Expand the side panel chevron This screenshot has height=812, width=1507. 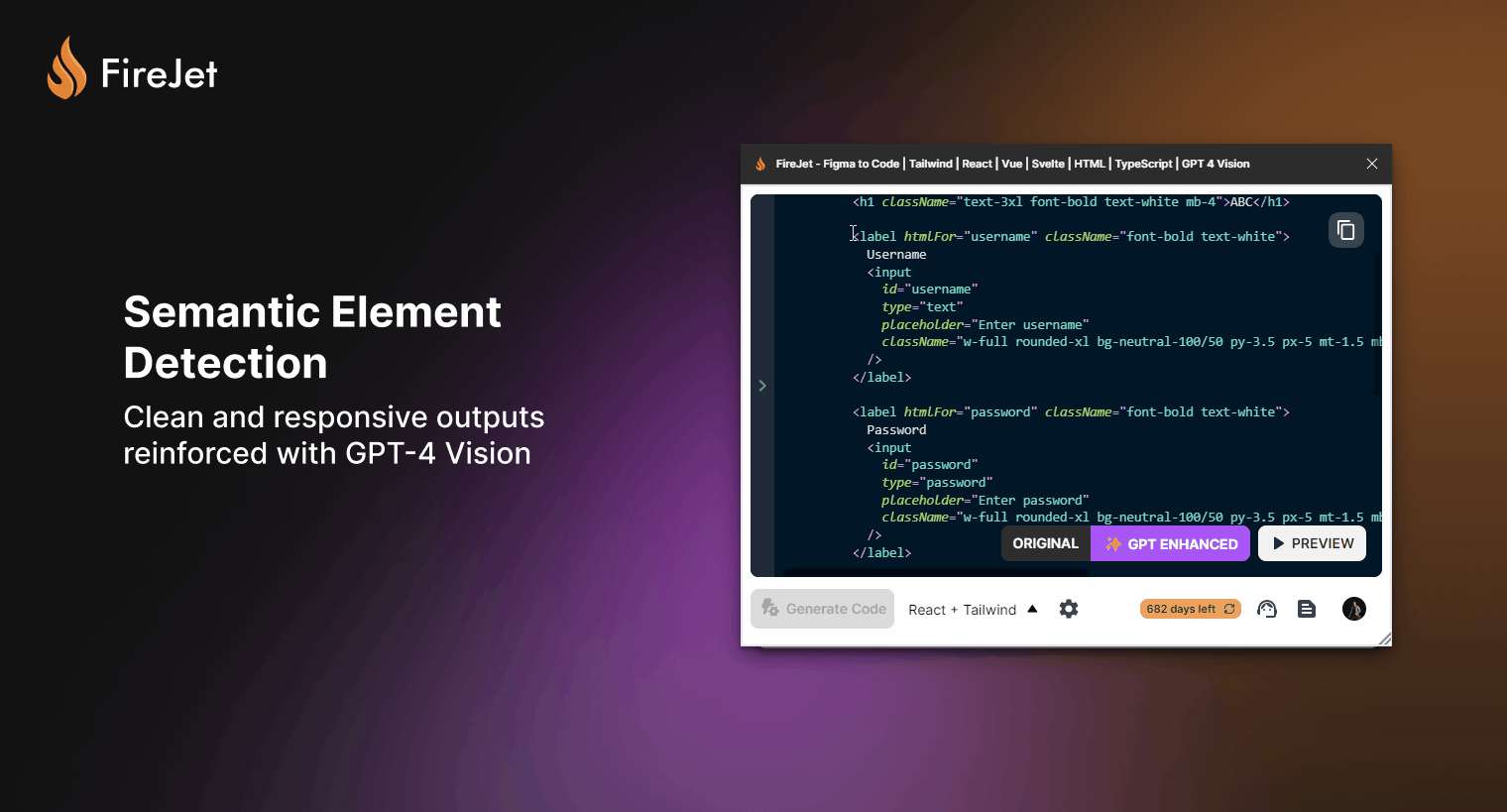click(x=762, y=386)
